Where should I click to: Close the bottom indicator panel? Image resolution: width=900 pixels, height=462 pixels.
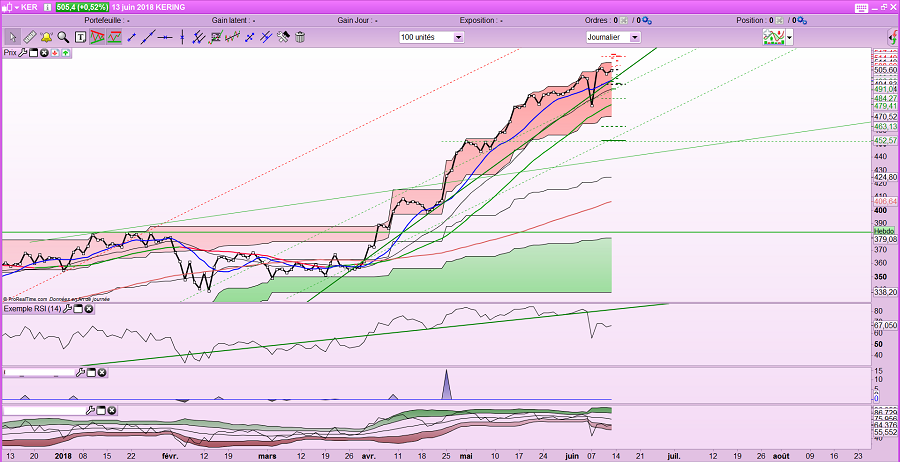tap(111, 410)
